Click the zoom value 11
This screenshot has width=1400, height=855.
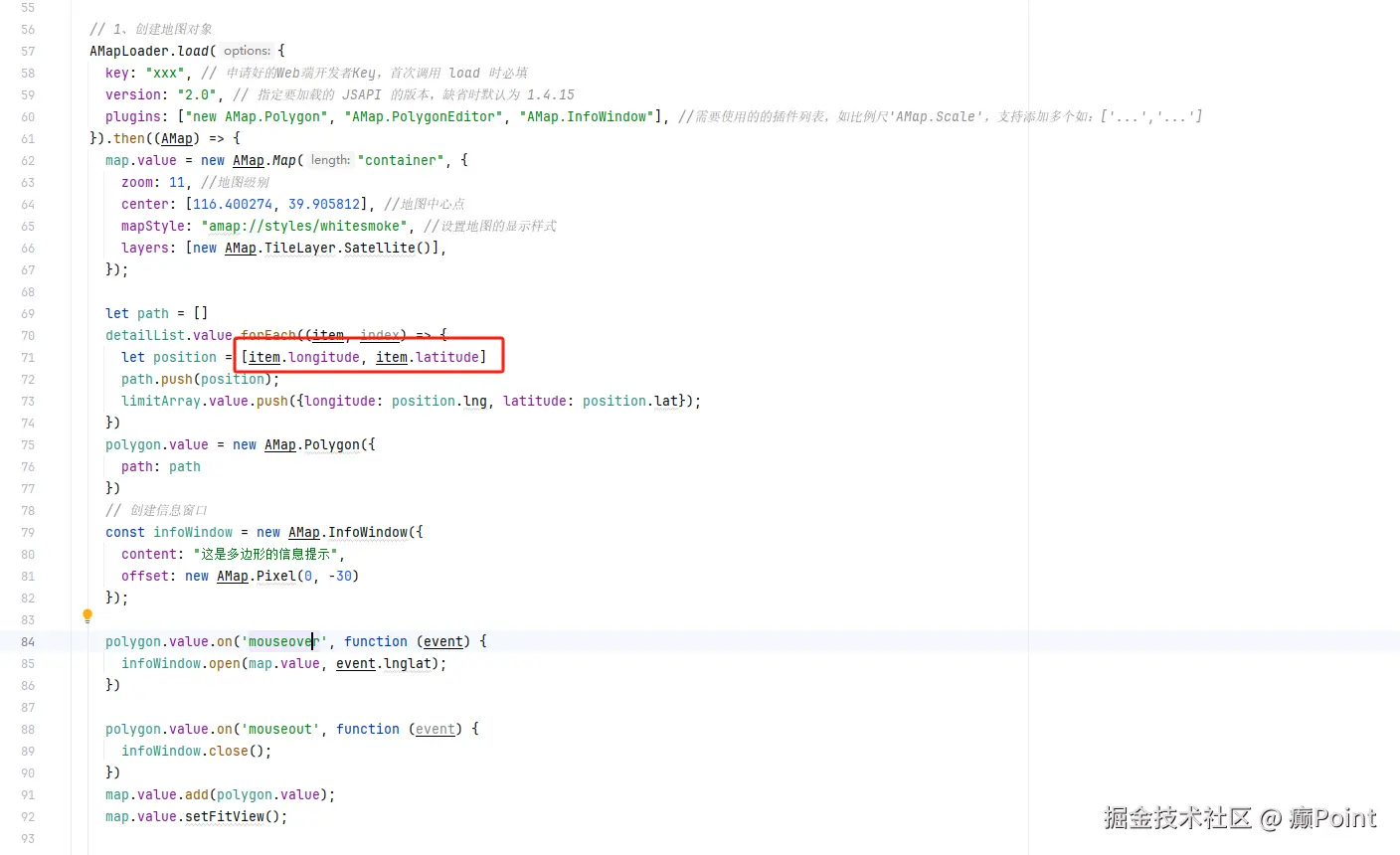[x=177, y=182]
